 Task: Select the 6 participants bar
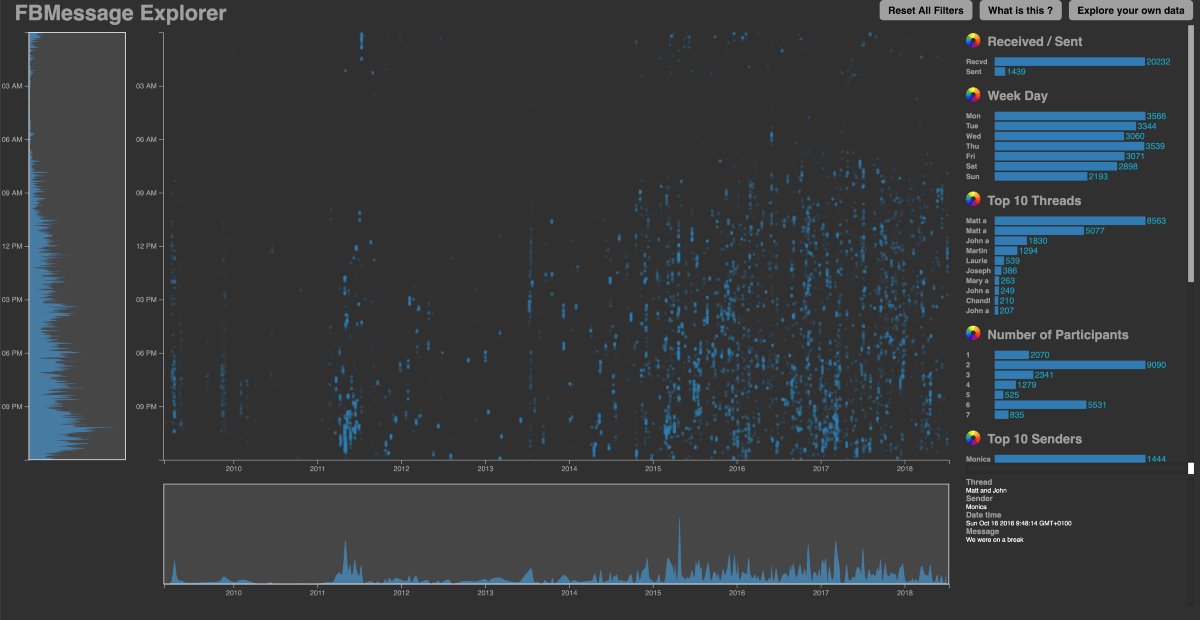[x=1040, y=405]
